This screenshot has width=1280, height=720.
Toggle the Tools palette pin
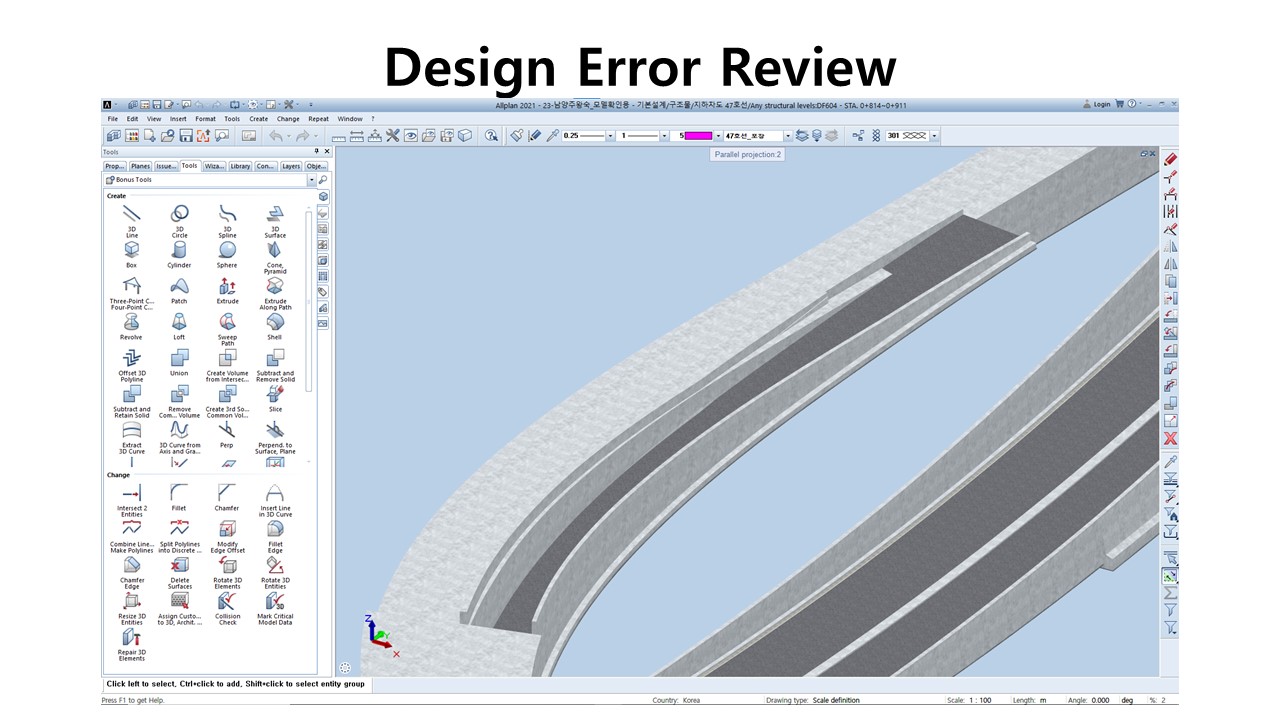[x=317, y=152]
